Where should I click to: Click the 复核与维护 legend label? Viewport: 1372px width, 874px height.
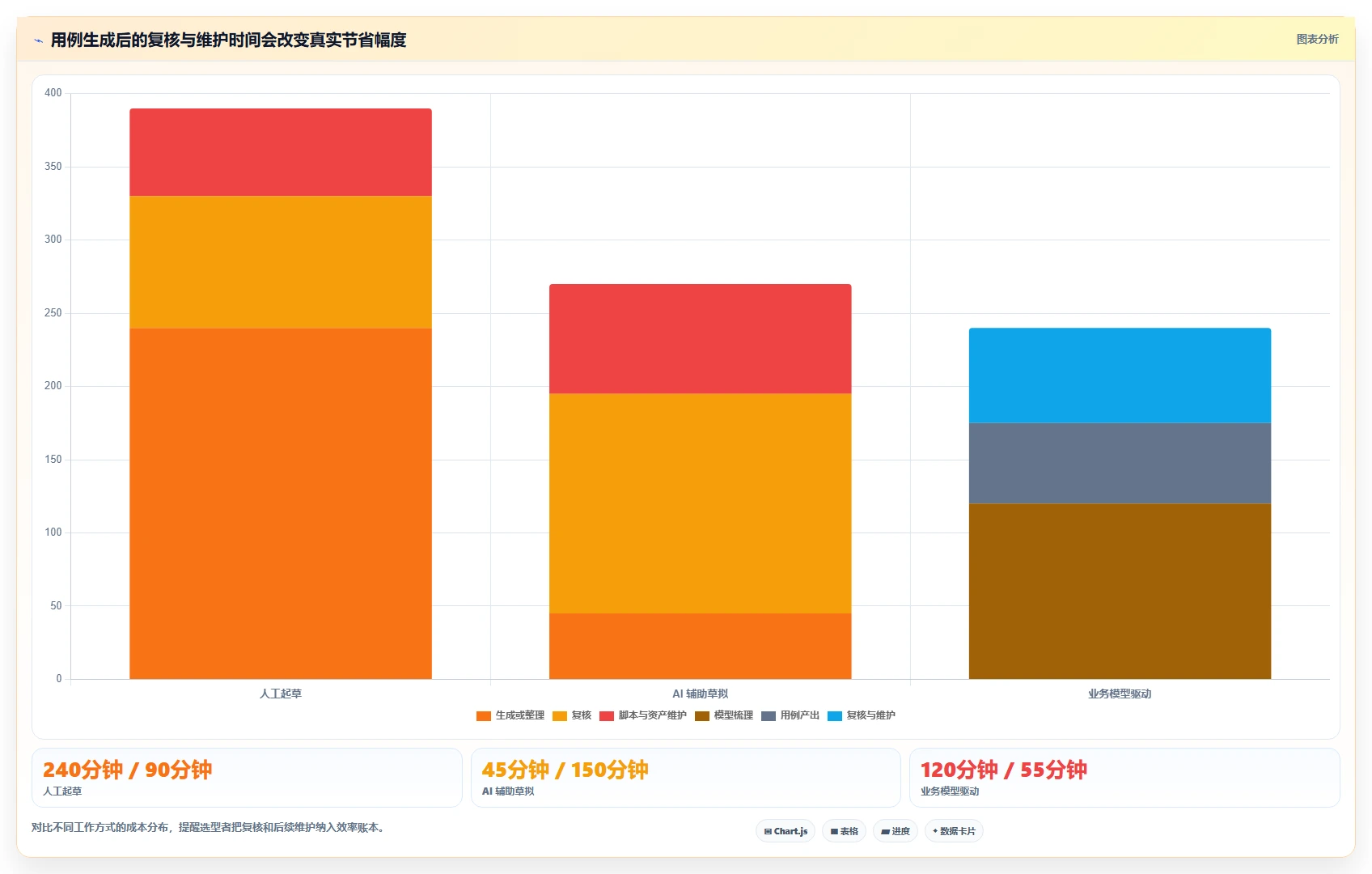tap(870, 715)
